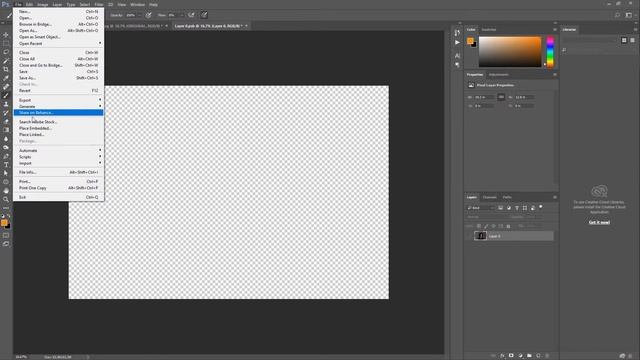Image resolution: width=640 pixels, height=360 pixels.
Task: Select the Clone Stamp tool
Action: (6, 104)
